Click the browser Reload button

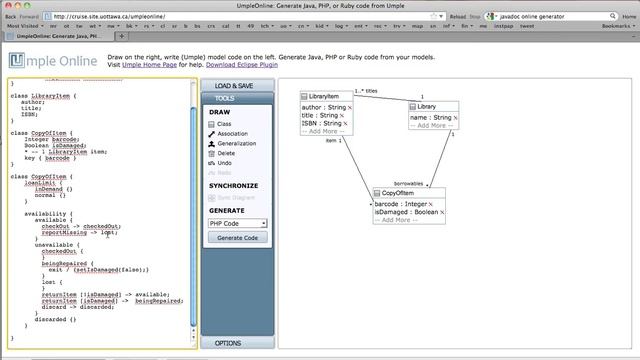pos(458,17)
